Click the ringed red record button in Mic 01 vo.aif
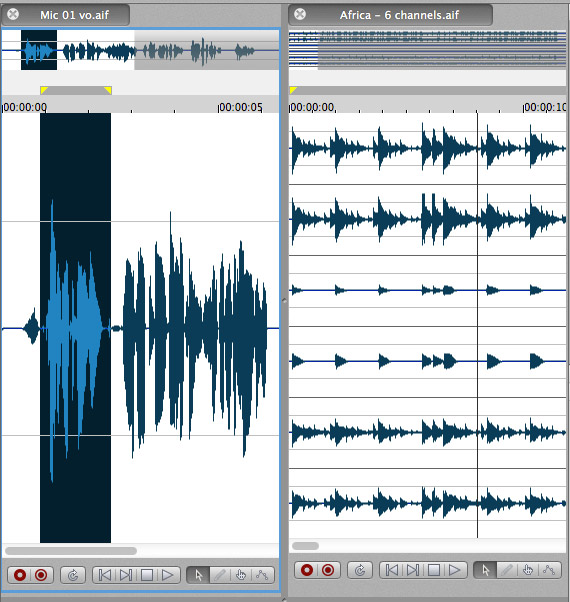Viewport: 570px width, 602px height. click(x=41, y=575)
